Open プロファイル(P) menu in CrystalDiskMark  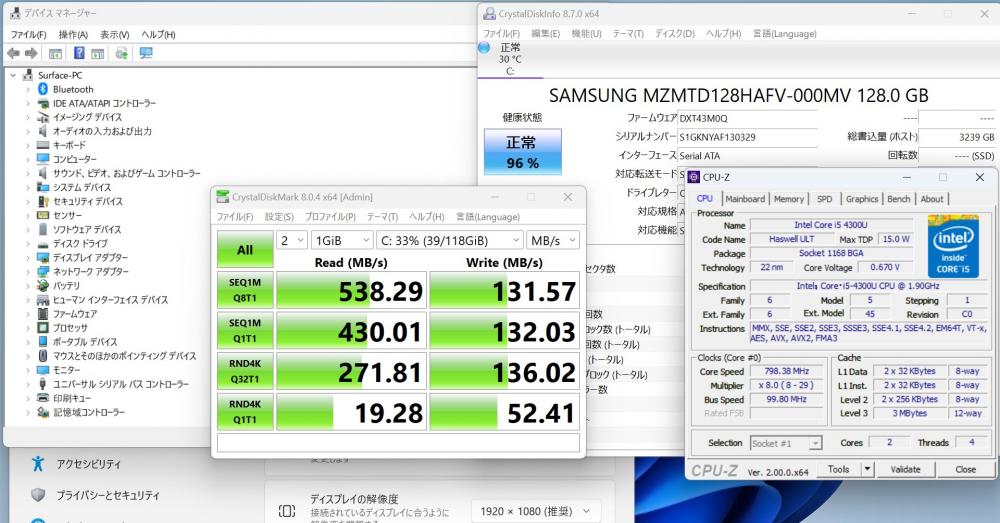click(330, 217)
